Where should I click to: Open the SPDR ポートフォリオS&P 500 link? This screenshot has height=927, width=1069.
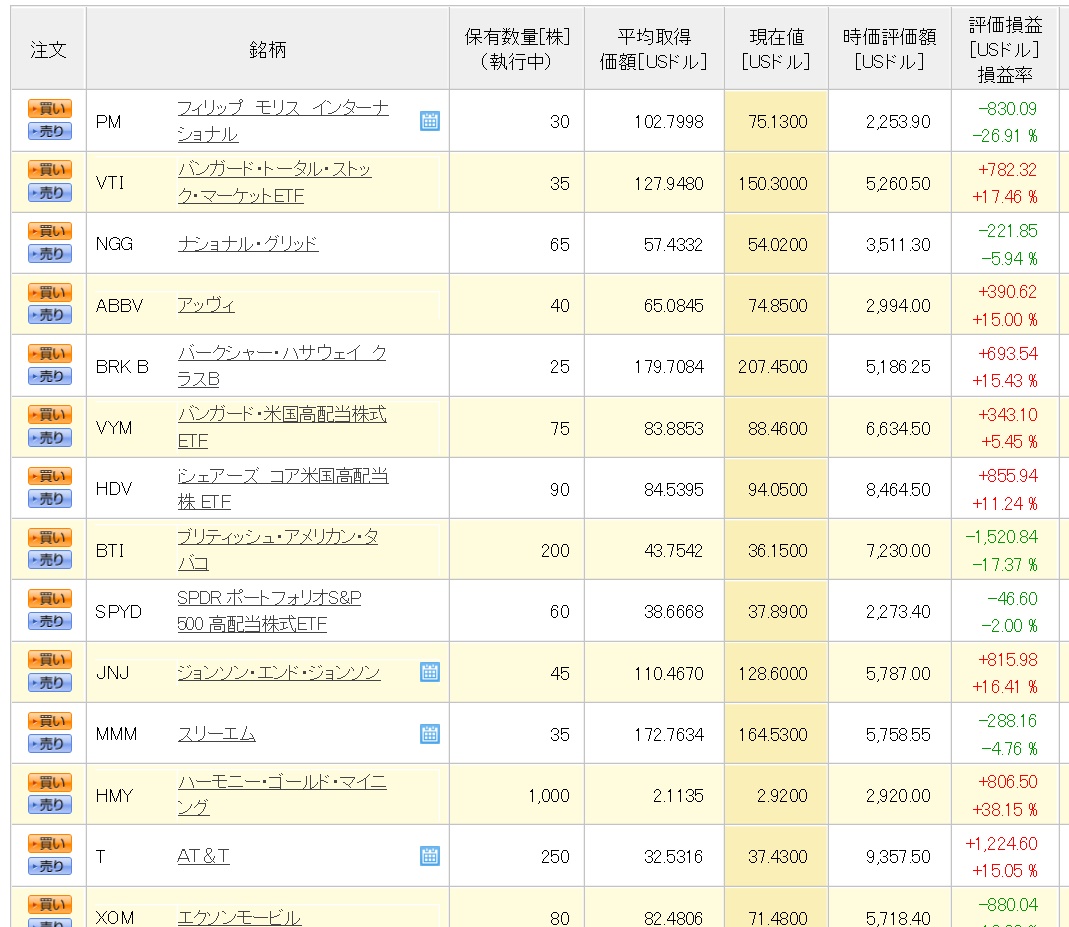269,611
